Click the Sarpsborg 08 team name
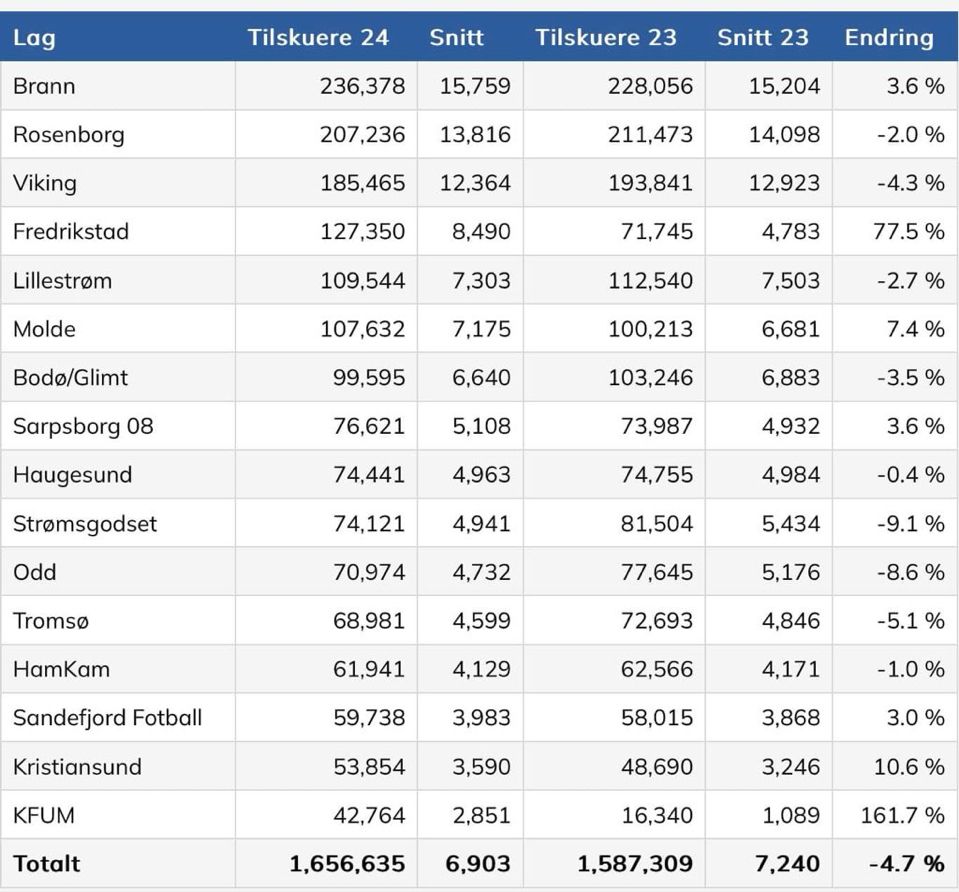959x892 pixels. (83, 427)
